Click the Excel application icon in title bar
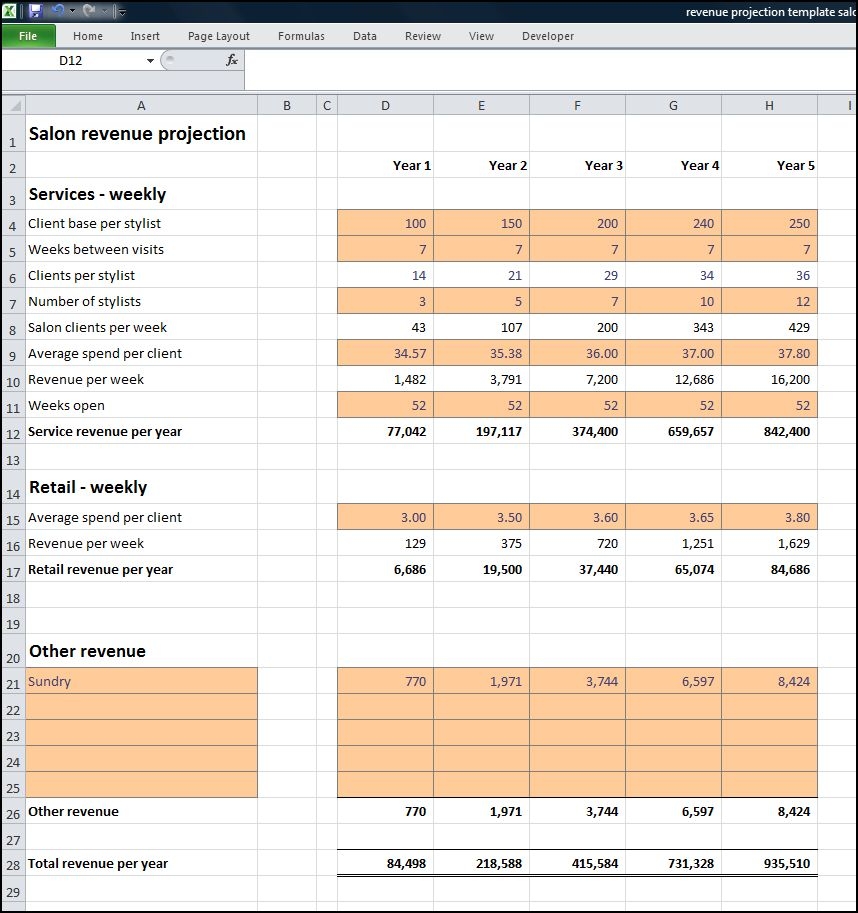 tap(11, 11)
